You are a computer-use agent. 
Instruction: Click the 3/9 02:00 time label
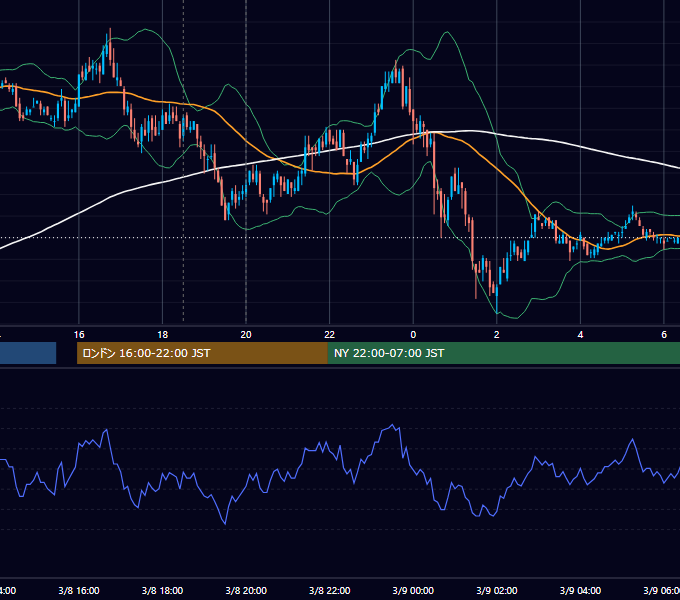[x=497, y=590]
